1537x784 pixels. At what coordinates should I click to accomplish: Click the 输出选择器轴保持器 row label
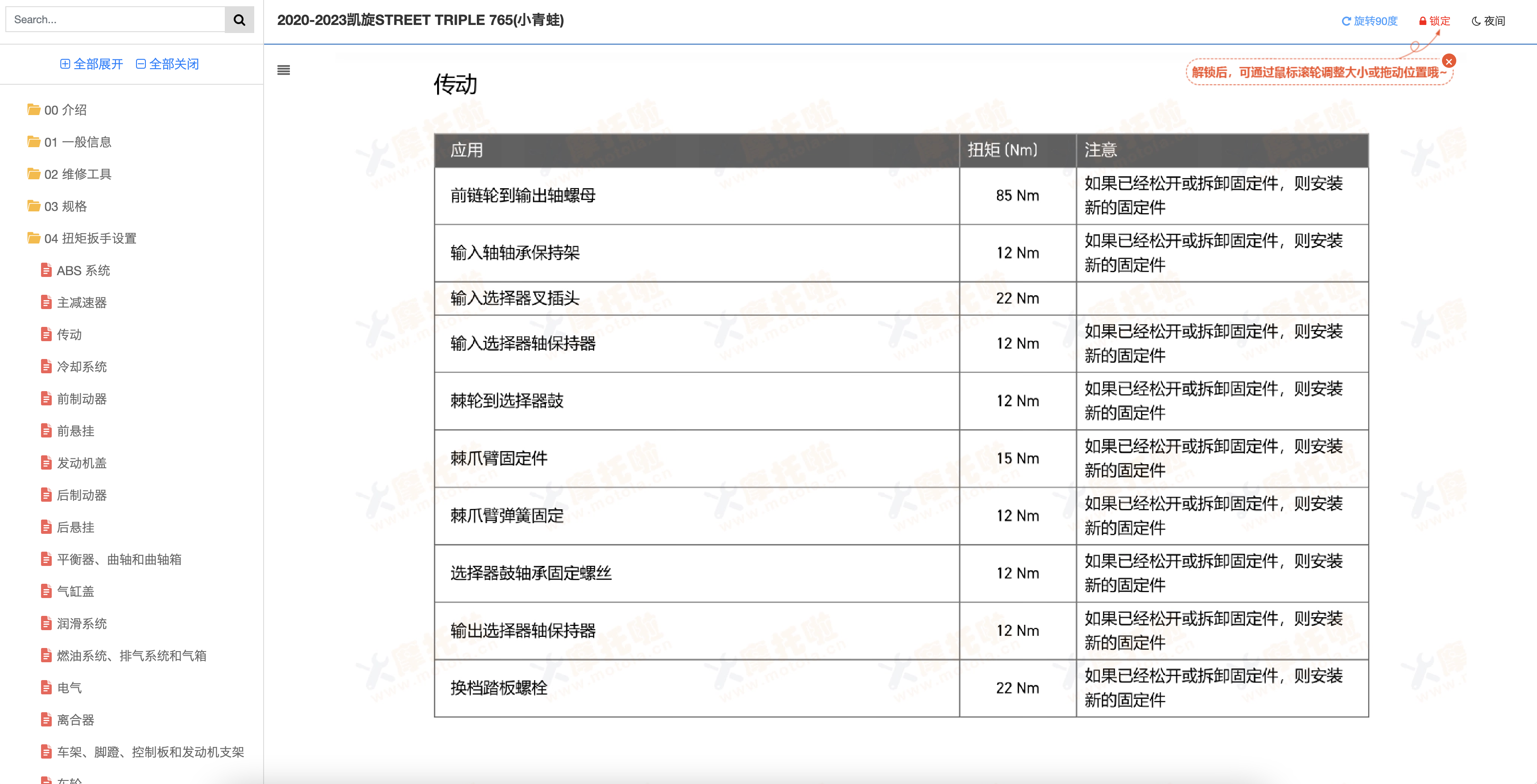[x=523, y=631]
